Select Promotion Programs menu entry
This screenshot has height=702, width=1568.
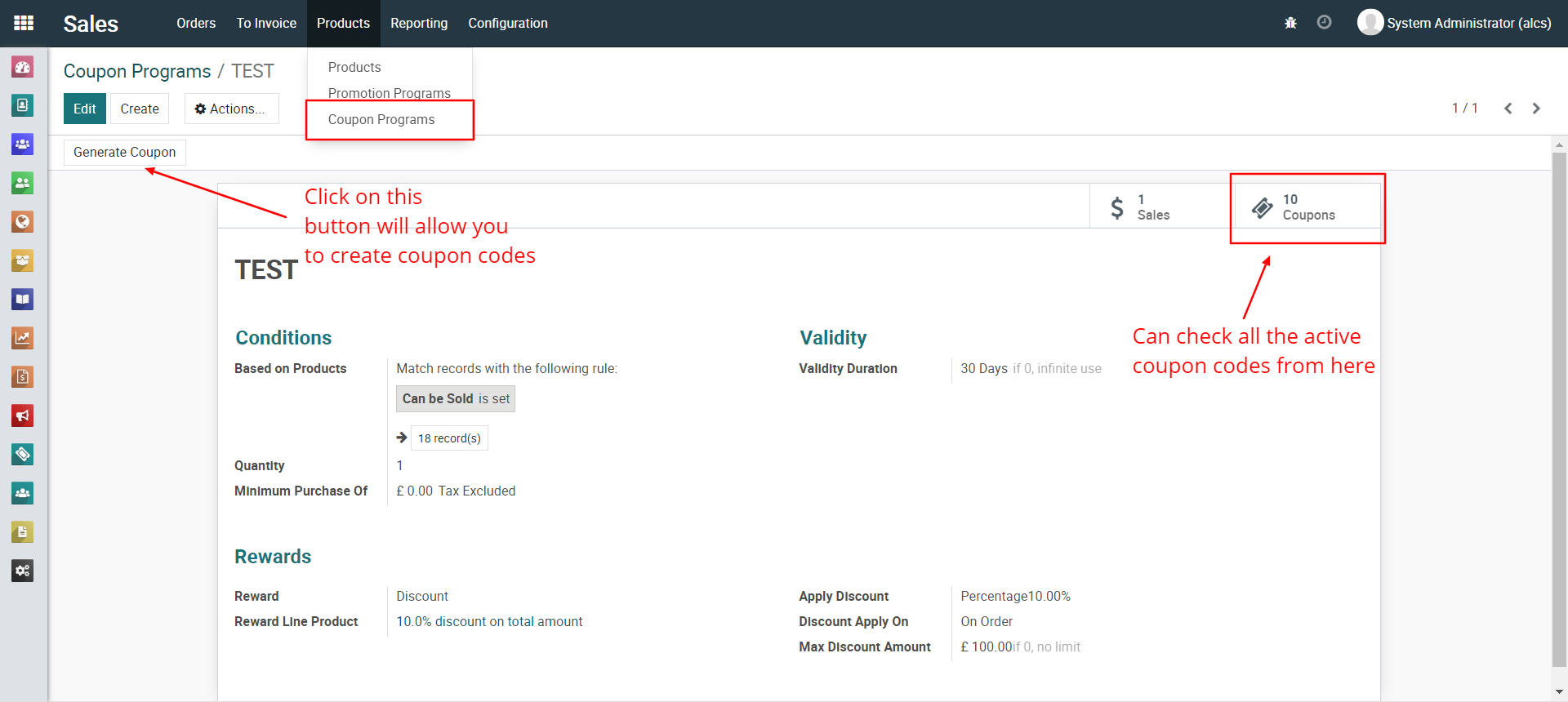click(x=389, y=93)
